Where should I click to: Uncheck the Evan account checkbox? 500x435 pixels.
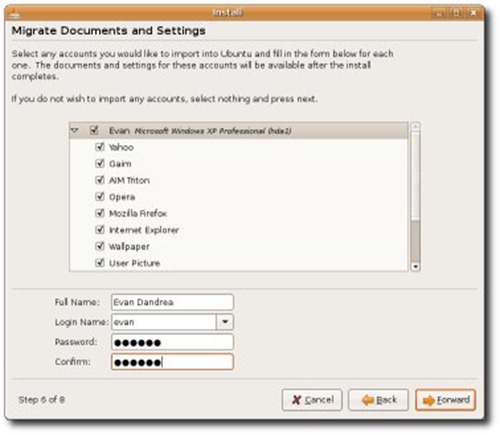pyautogui.click(x=94, y=130)
